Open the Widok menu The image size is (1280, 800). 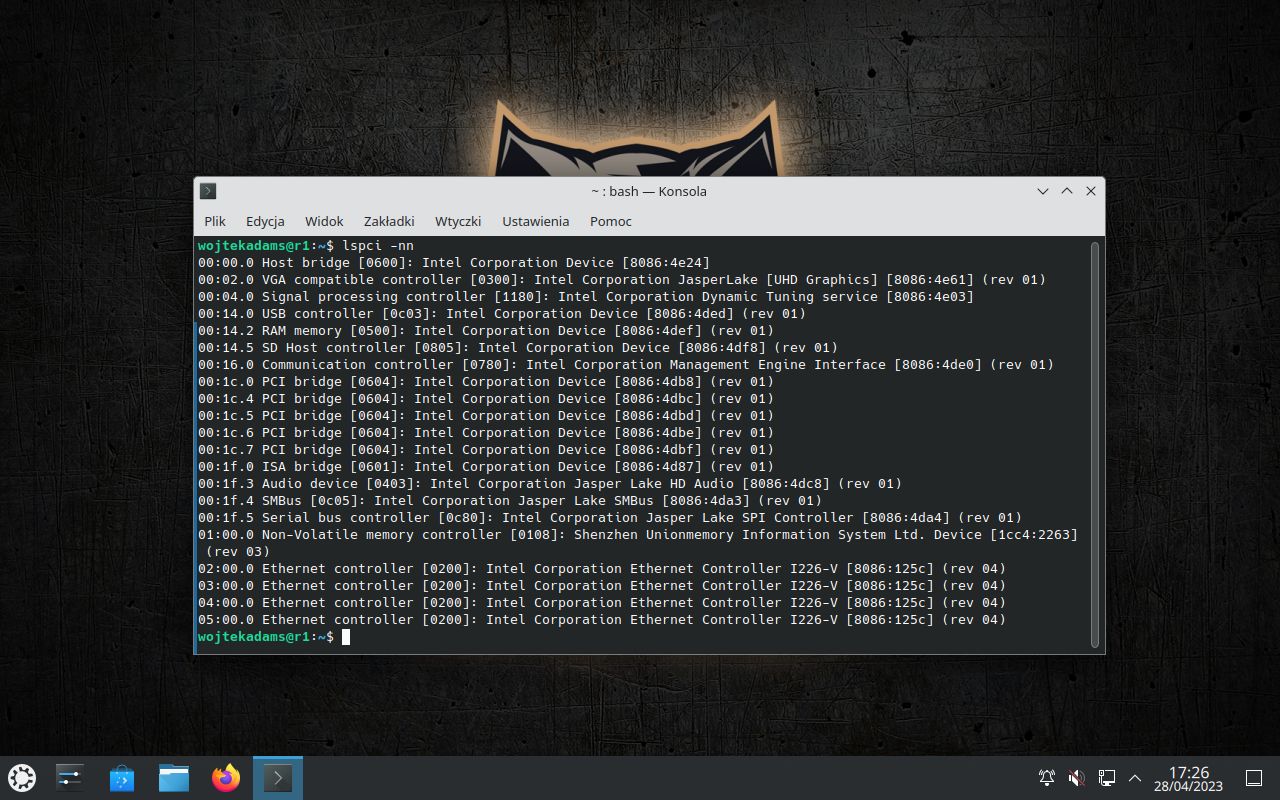pyautogui.click(x=324, y=221)
